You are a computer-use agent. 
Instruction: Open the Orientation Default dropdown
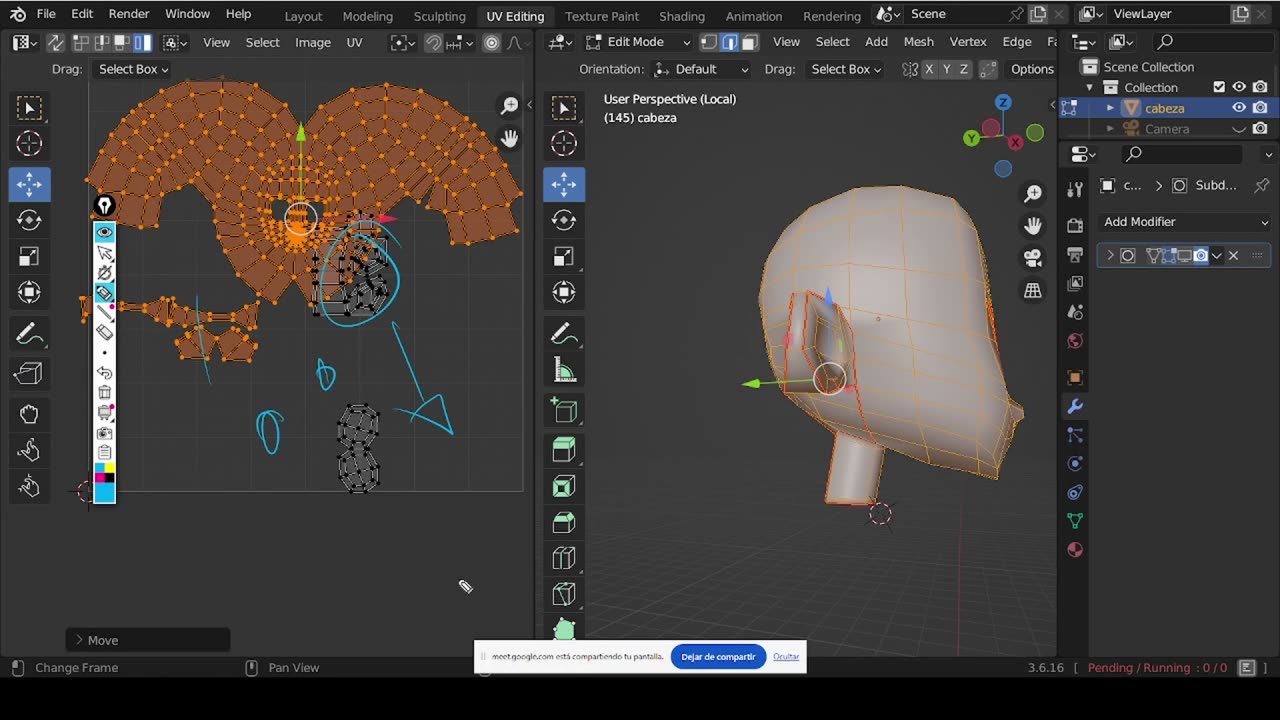pos(701,69)
